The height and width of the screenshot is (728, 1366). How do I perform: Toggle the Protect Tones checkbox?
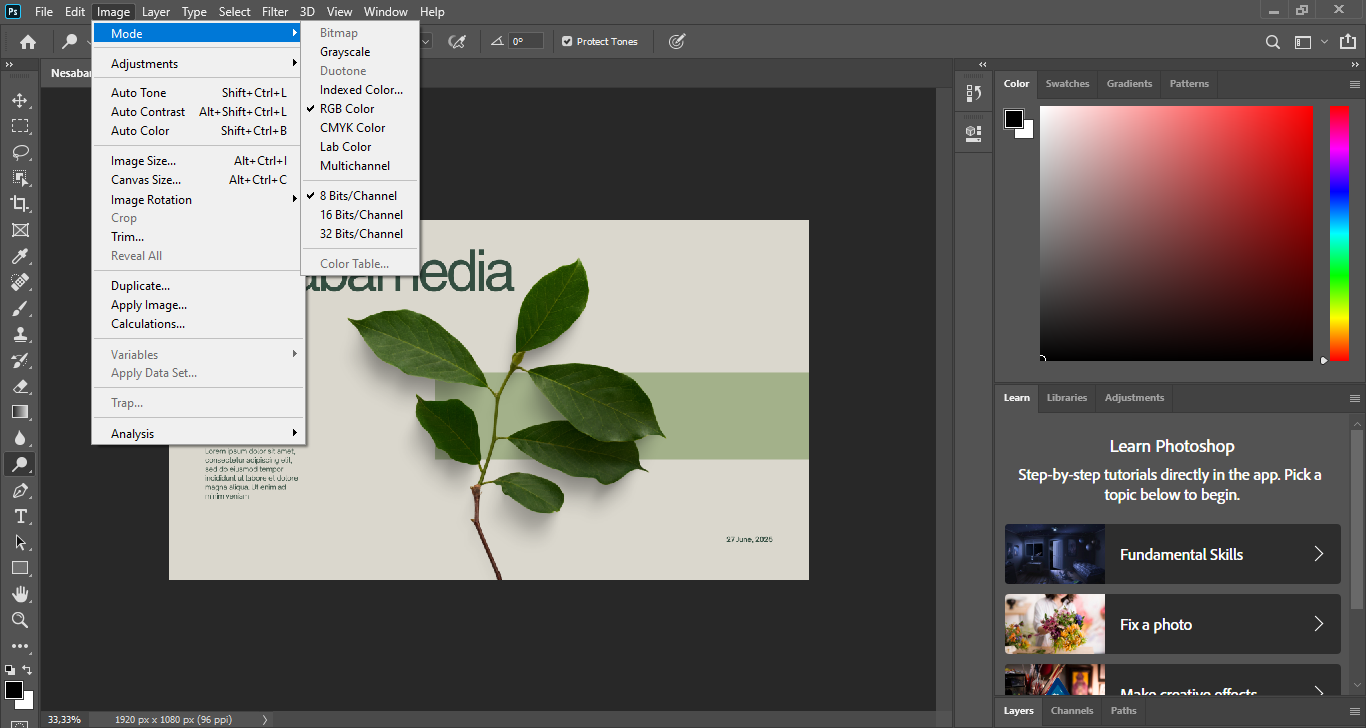567,42
